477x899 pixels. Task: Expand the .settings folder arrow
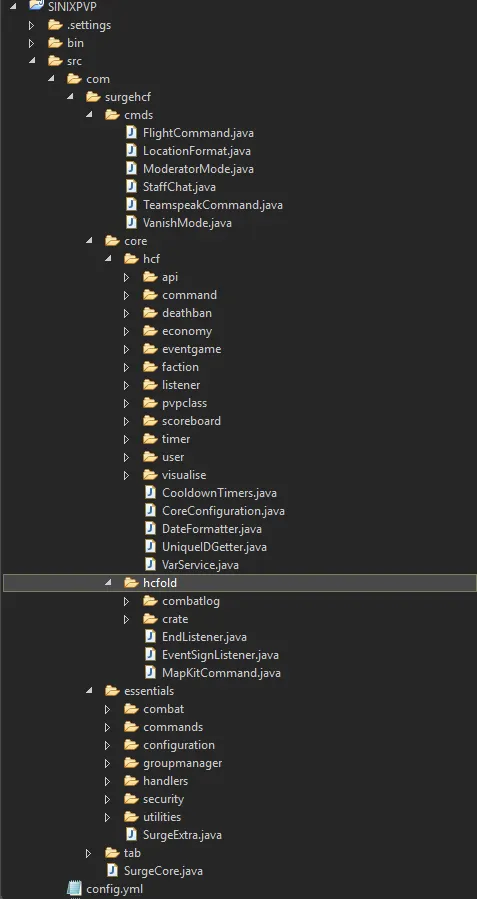point(32,25)
